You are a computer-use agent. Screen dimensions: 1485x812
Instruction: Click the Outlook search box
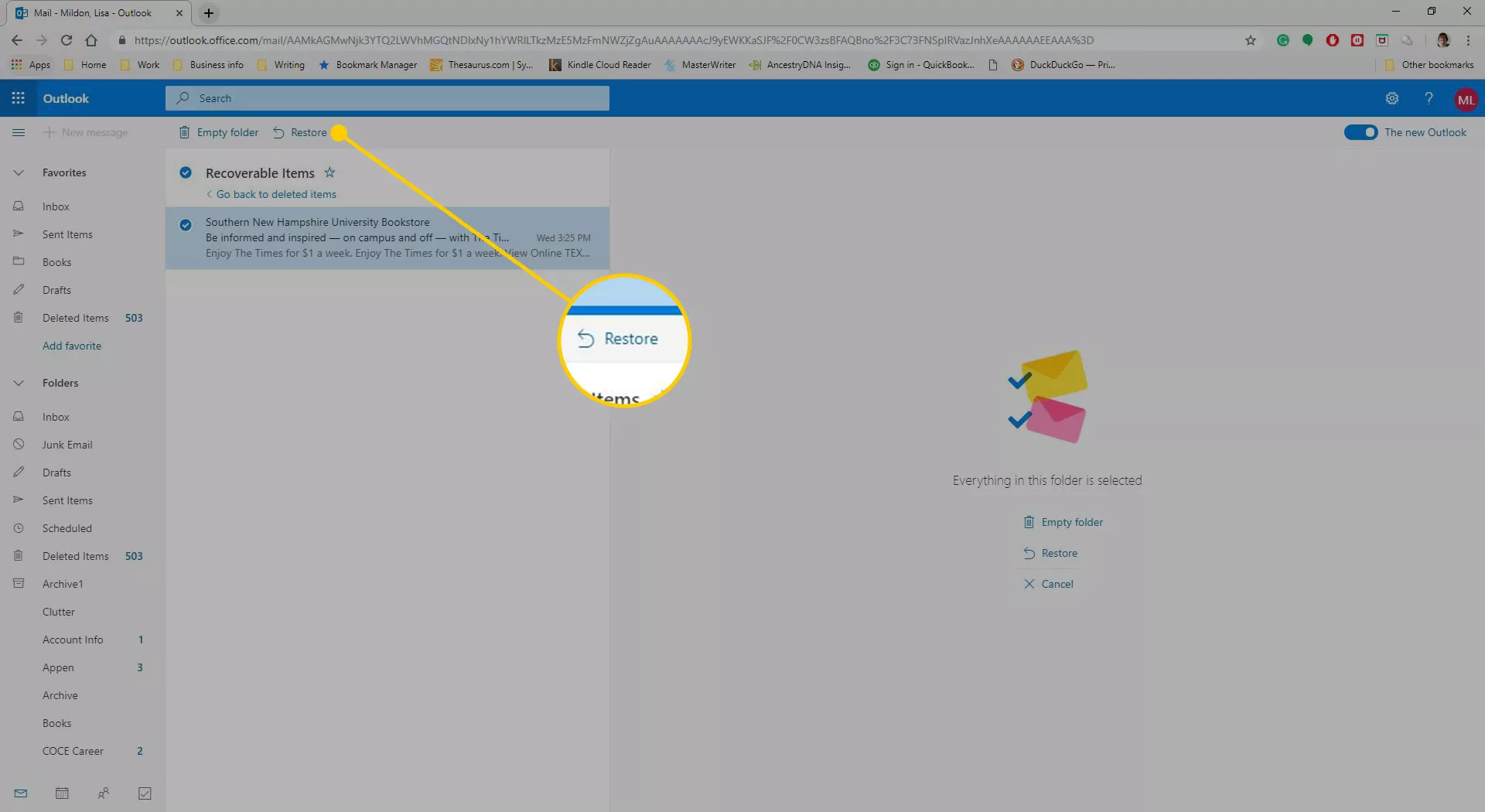(x=387, y=98)
